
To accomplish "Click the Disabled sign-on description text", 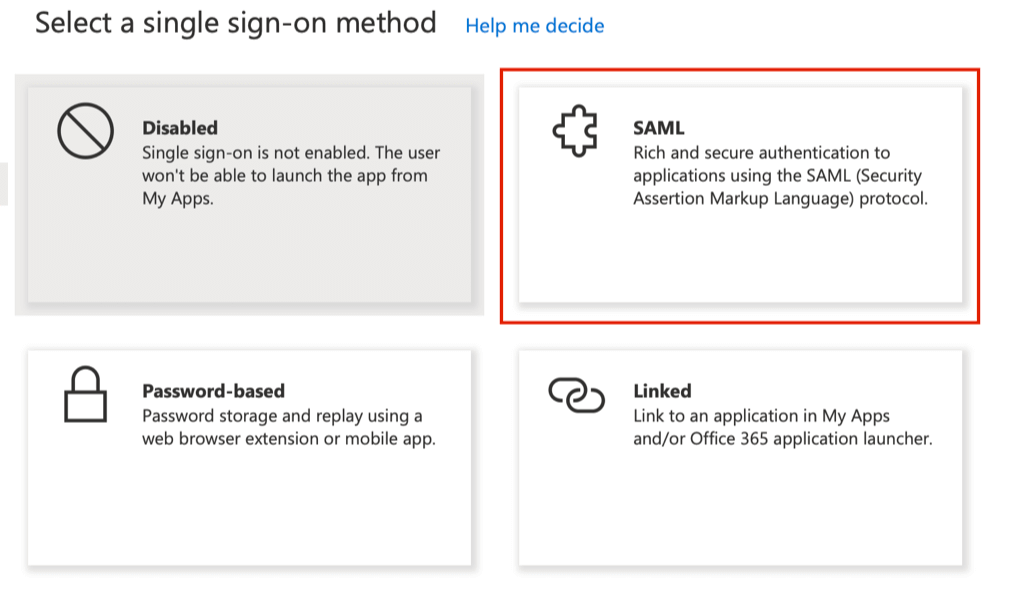I will click(291, 175).
